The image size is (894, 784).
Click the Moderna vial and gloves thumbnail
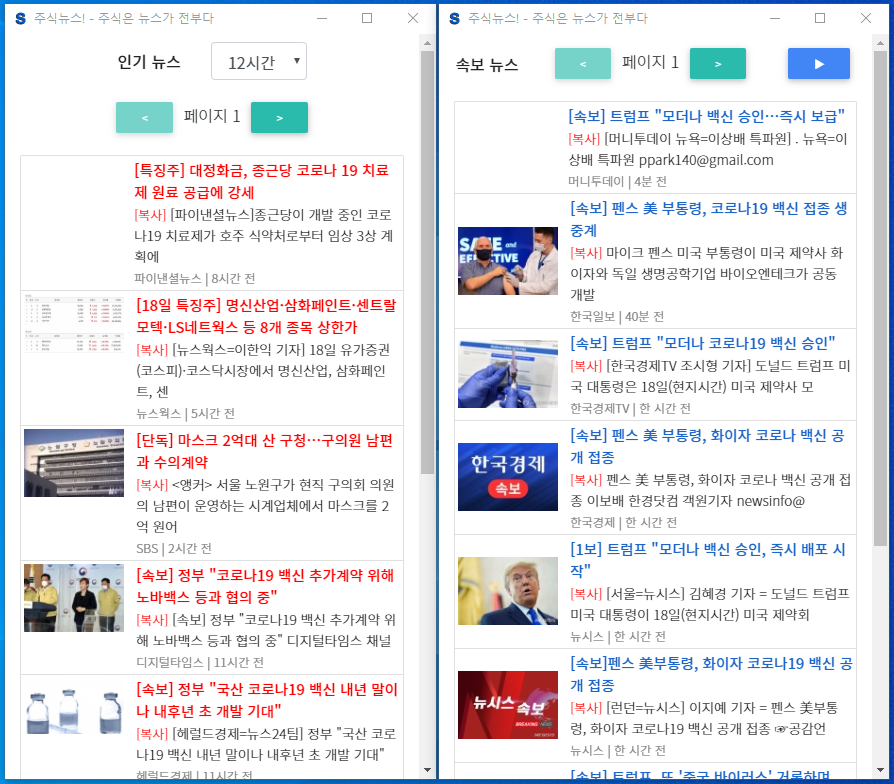[508, 374]
